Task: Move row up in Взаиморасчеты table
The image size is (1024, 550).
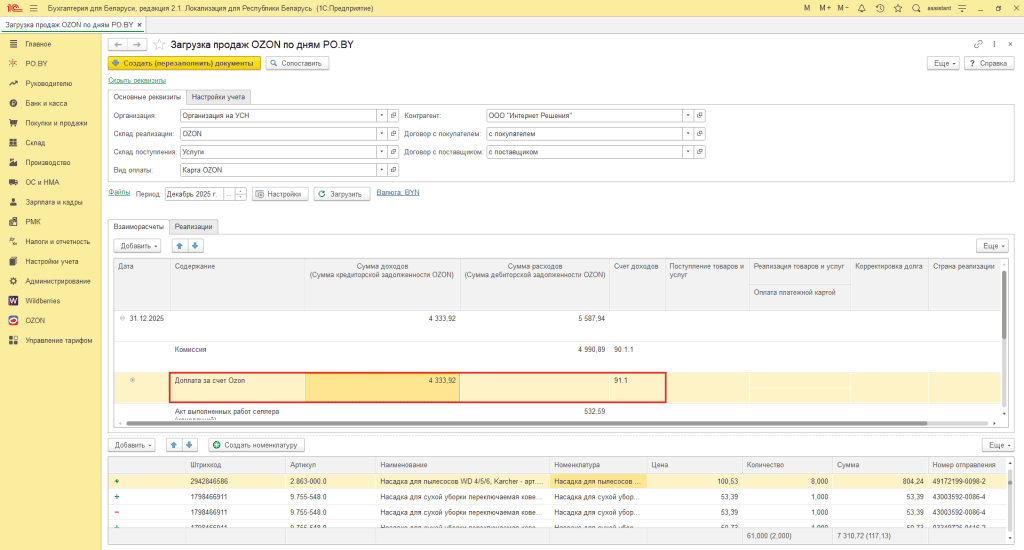Action: (180, 246)
